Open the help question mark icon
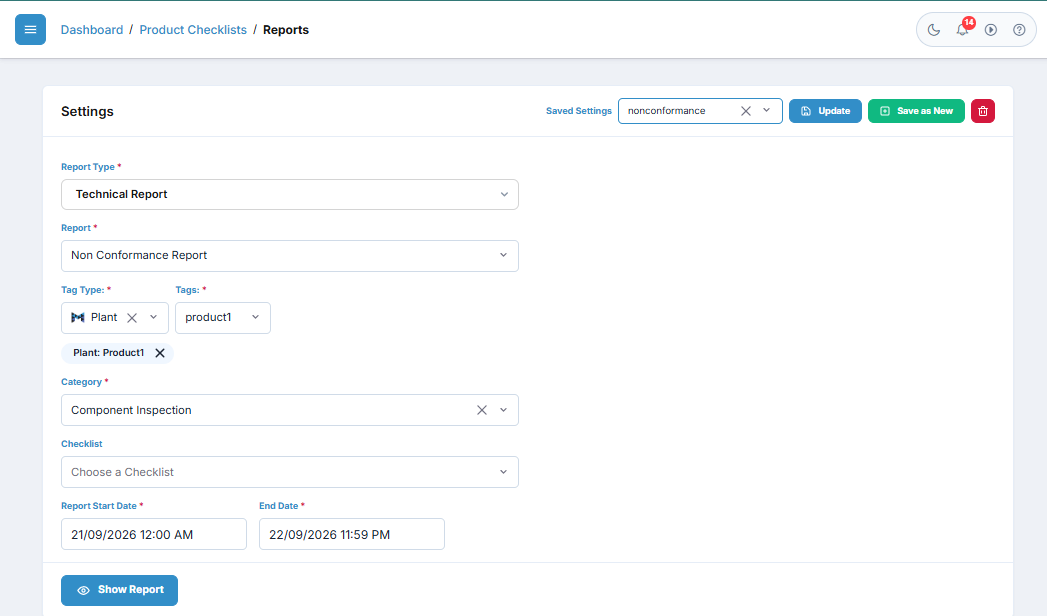 click(1019, 29)
